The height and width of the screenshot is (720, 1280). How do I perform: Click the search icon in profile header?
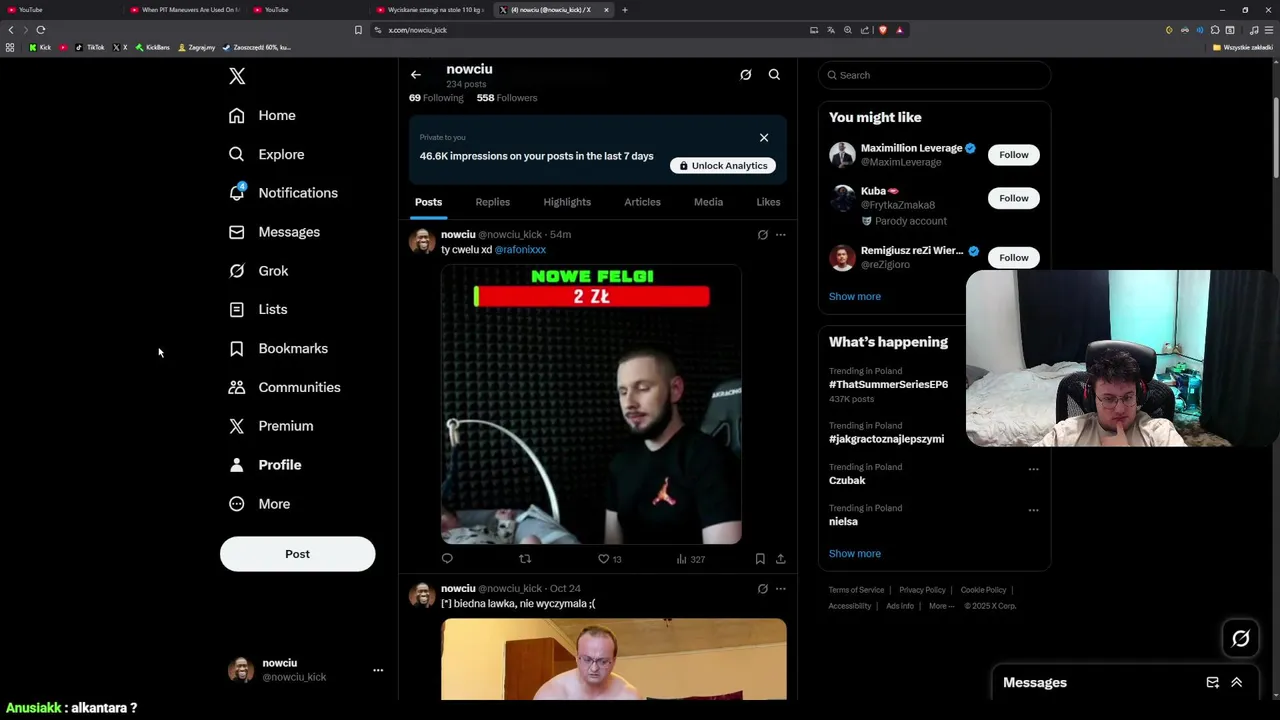pos(774,75)
